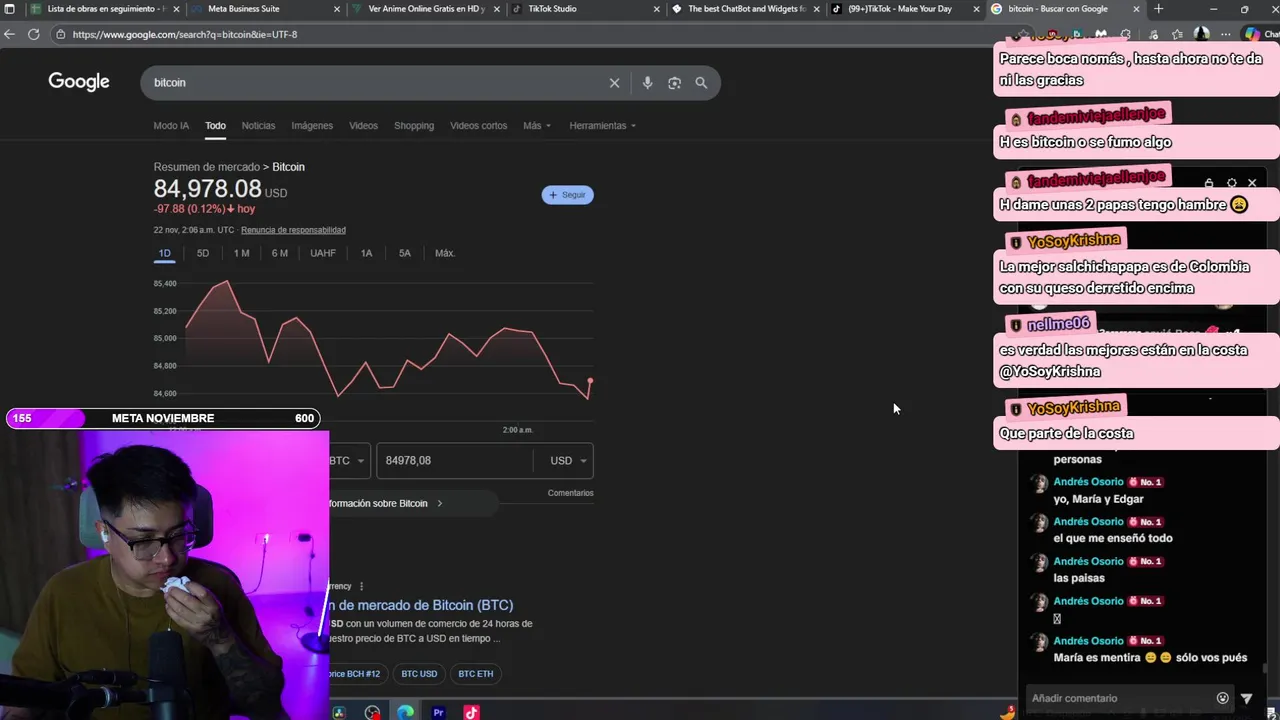Select the 5A chart range
Screen dimensions: 1280x720
point(405,253)
